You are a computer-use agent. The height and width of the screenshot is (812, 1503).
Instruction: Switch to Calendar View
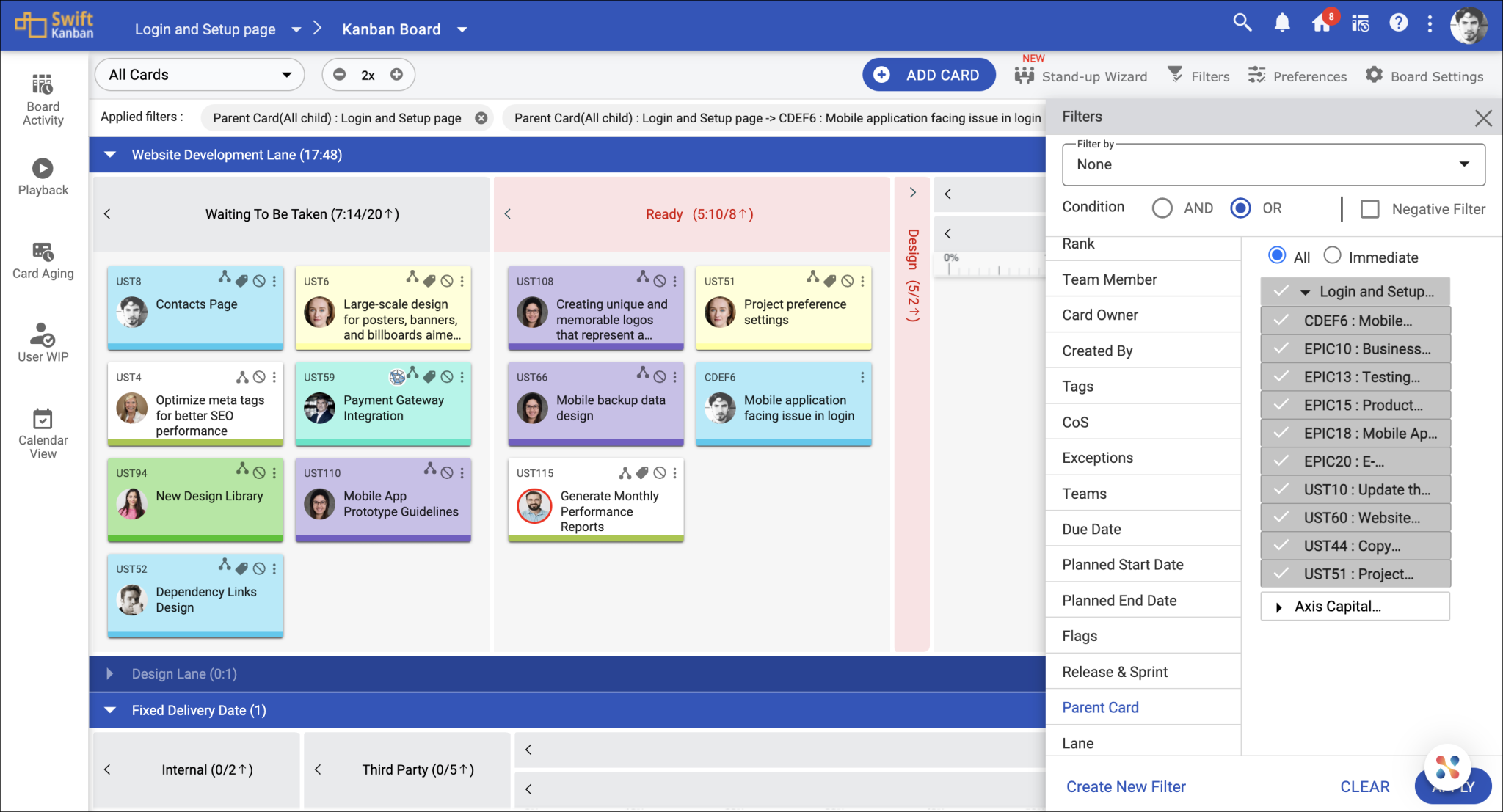click(42, 431)
